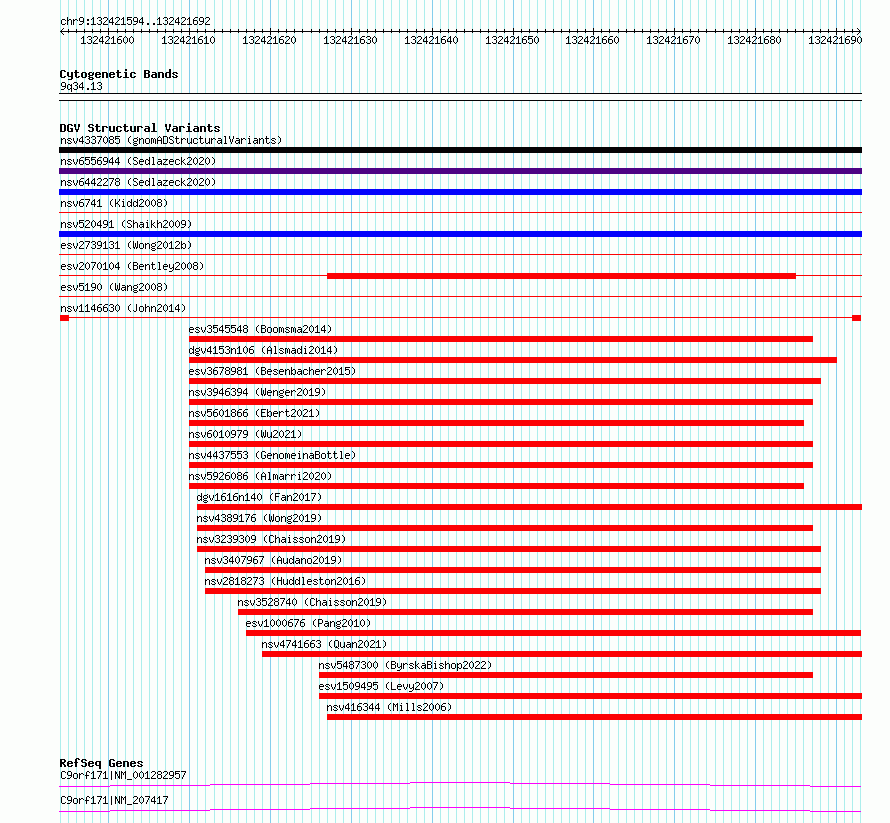Click nsv3239309 (Chaisson2019) label
The width and height of the screenshot is (890, 823).
click(271, 539)
